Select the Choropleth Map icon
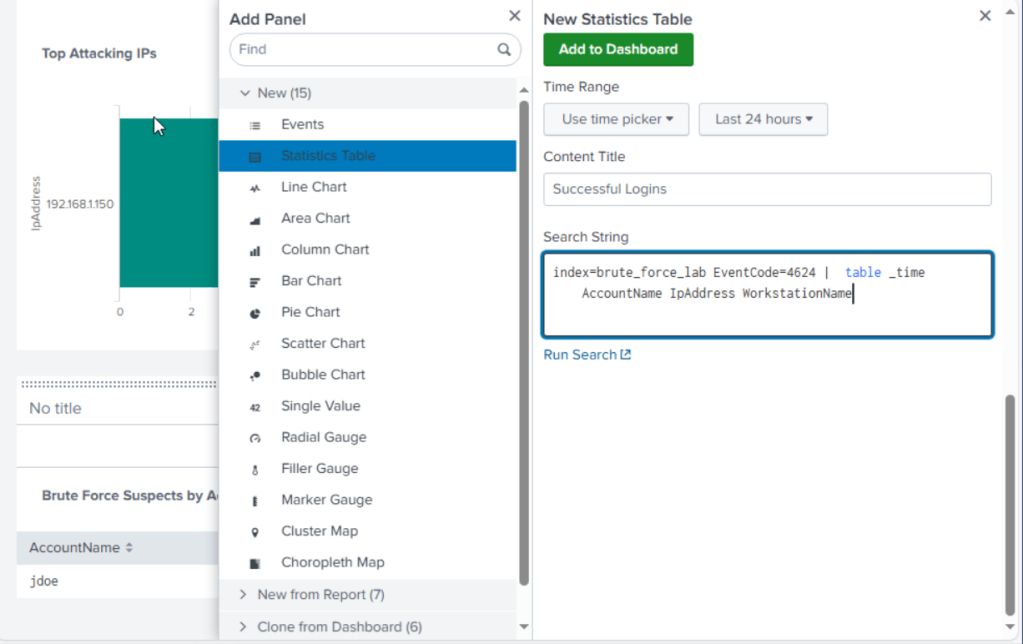This screenshot has width=1023, height=644. click(255, 563)
